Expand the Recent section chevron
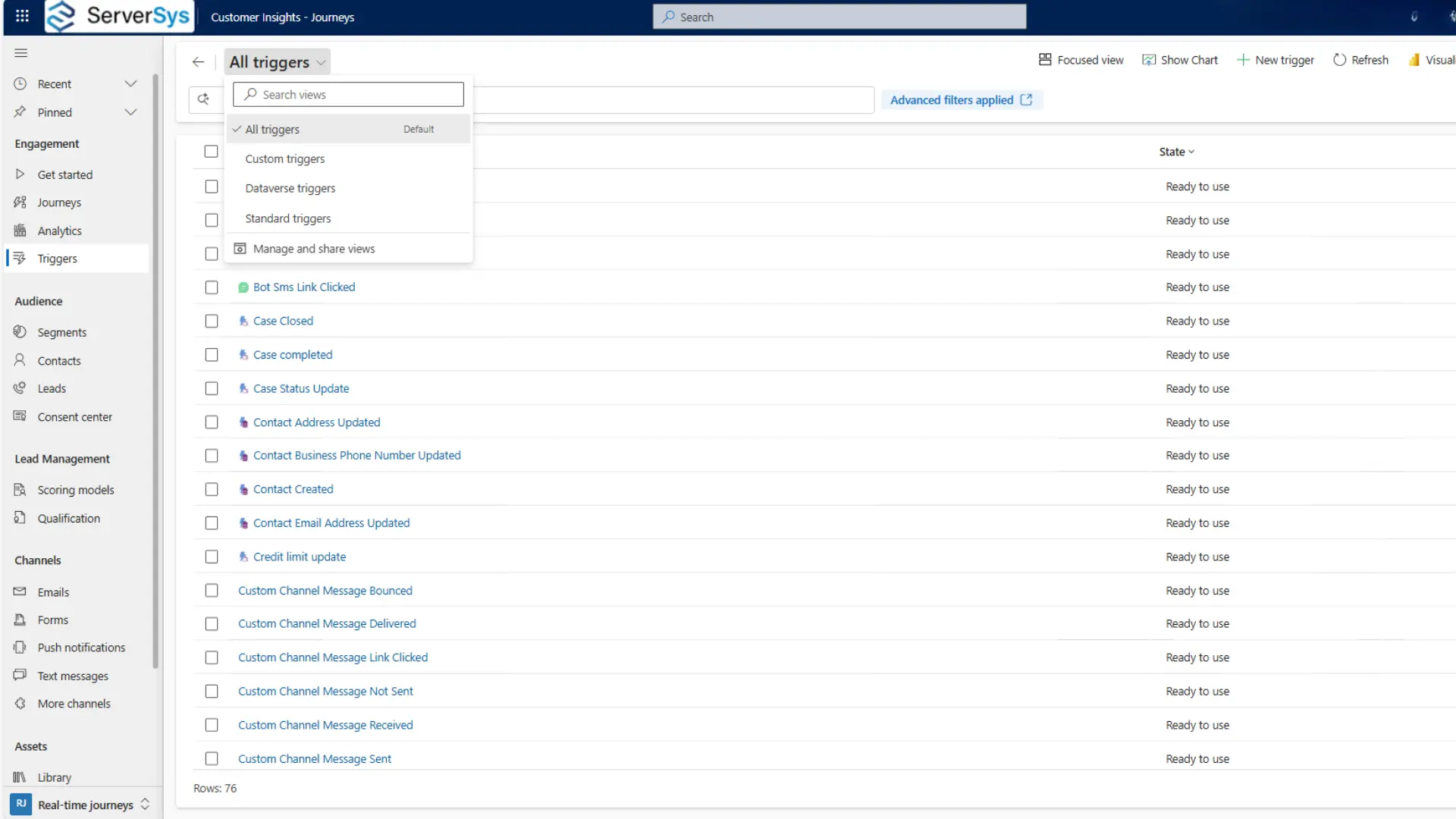This screenshot has height=819, width=1456. pyautogui.click(x=130, y=83)
